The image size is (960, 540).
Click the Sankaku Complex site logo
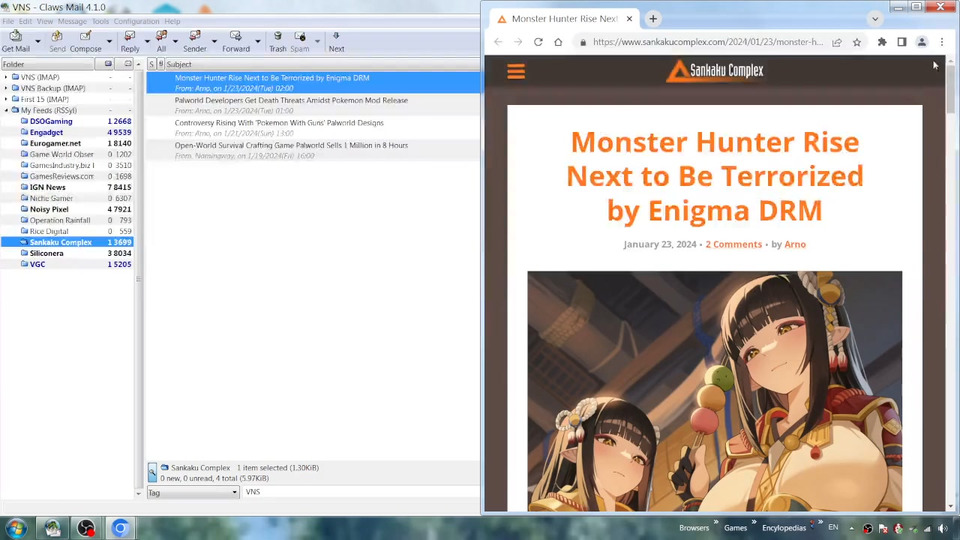tap(715, 71)
